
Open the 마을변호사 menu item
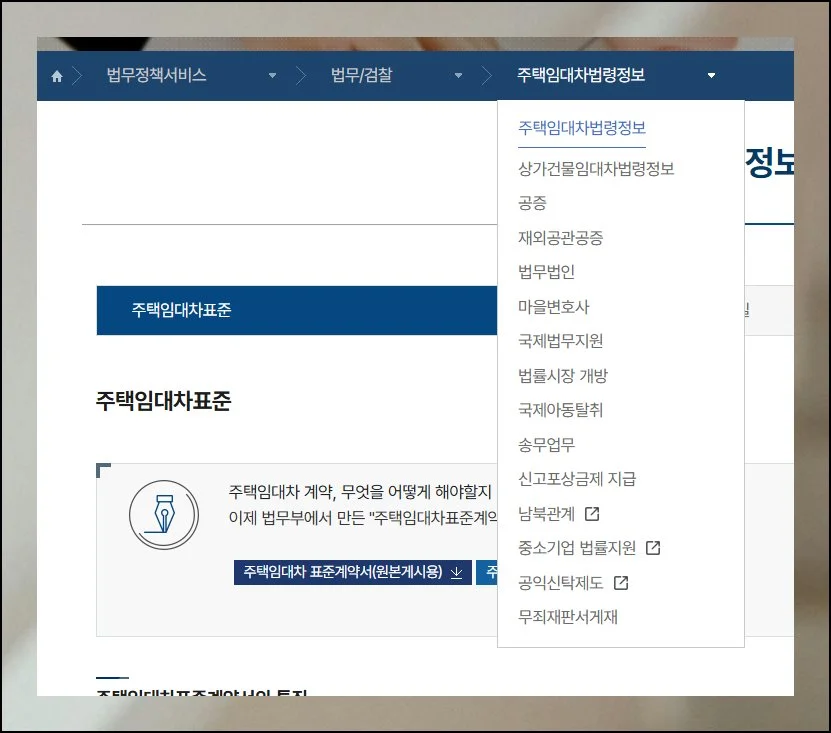(x=553, y=307)
